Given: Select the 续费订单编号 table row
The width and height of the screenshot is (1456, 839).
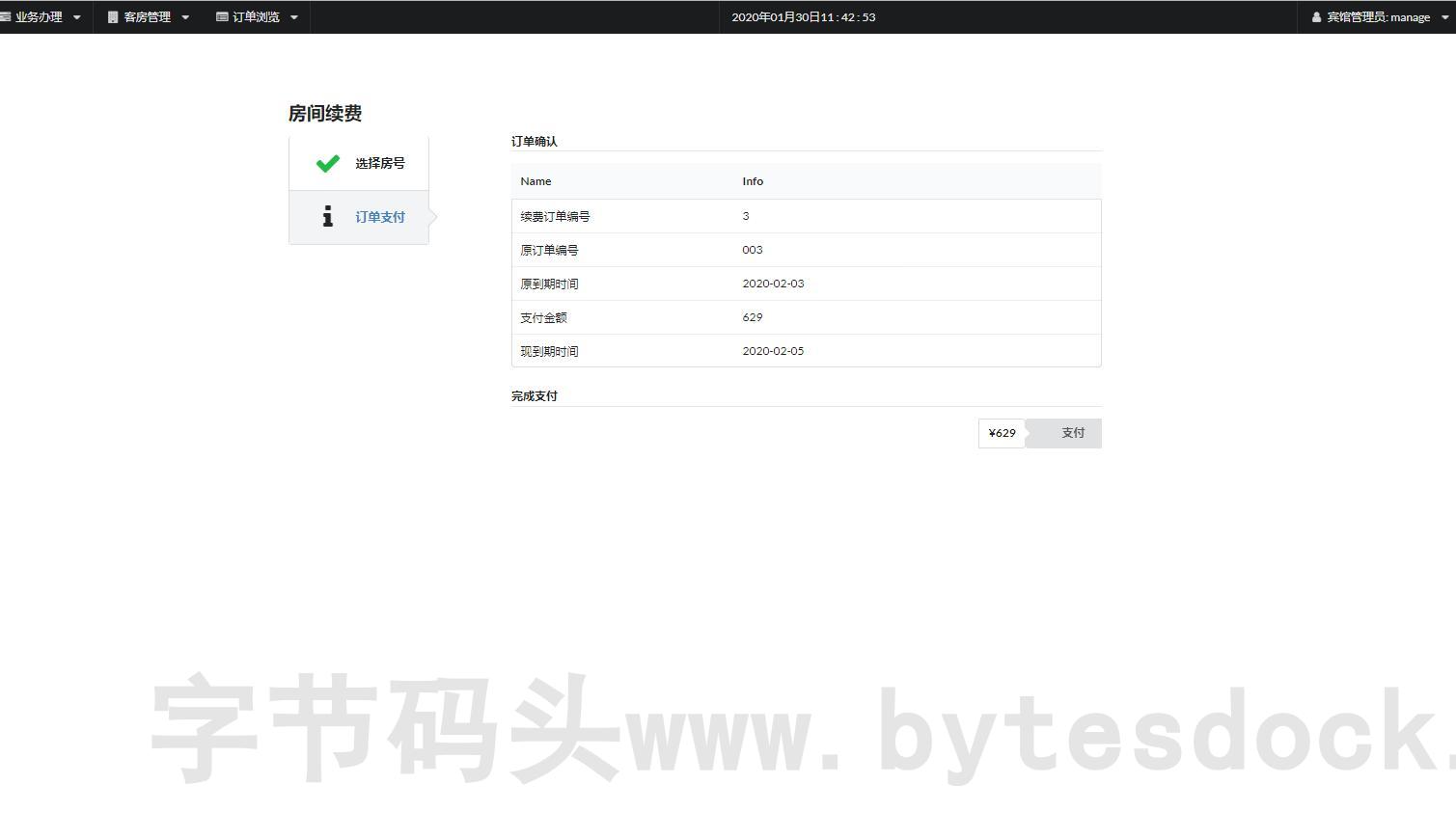Looking at the screenshot, I should [806, 215].
